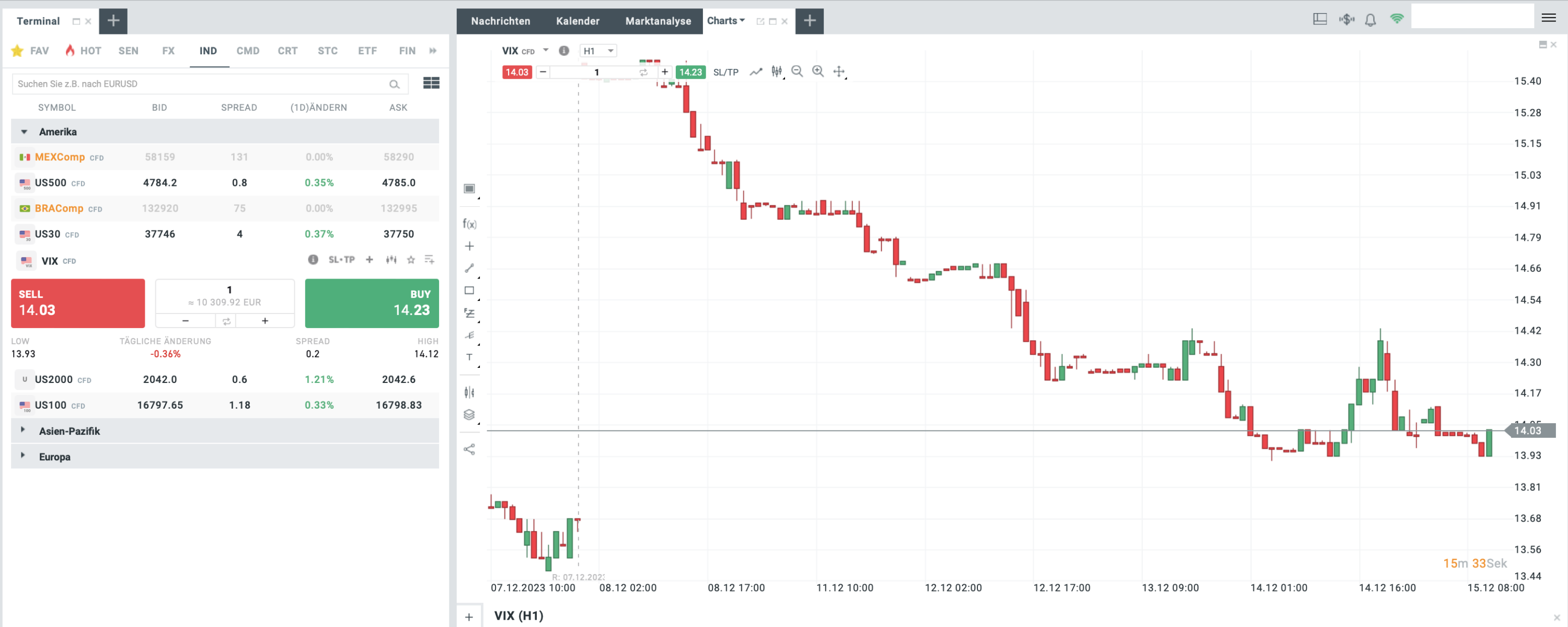This screenshot has width=1568, height=627.
Task: Add a new tab next to Charts
Action: click(809, 21)
